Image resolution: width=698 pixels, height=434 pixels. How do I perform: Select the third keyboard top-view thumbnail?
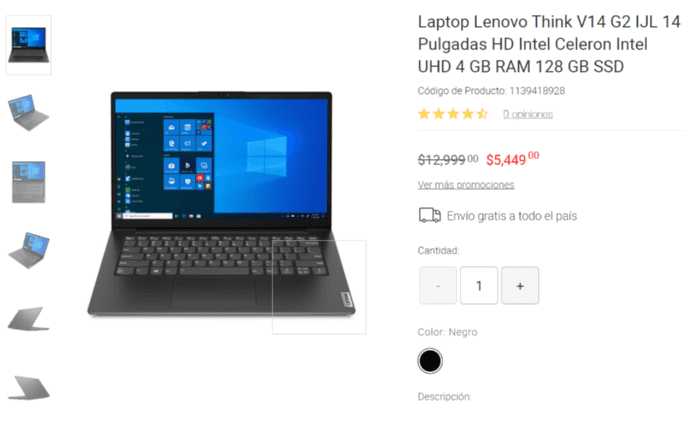pyautogui.click(x=28, y=182)
